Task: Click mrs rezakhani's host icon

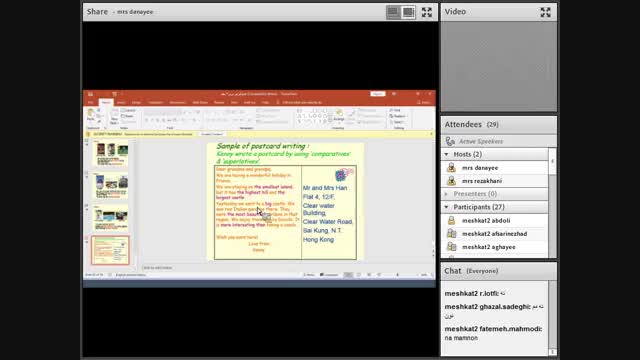Action: (451, 181)
